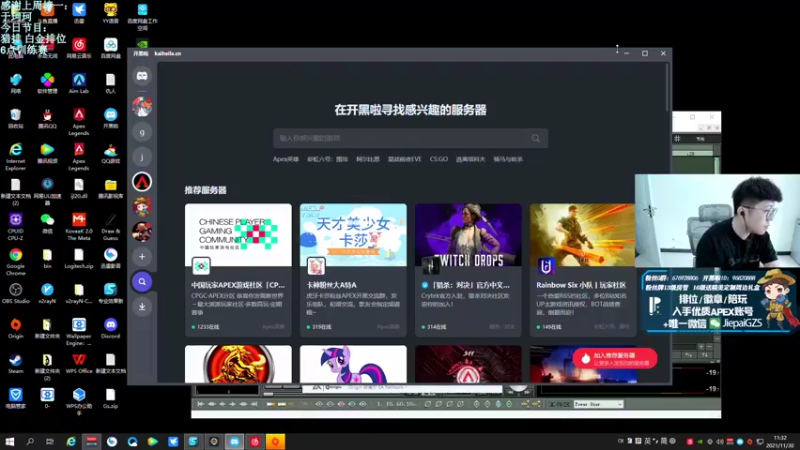800x450 pixels.
Task: Click the magnifier icon in the search box
Action: coord(536,138)
